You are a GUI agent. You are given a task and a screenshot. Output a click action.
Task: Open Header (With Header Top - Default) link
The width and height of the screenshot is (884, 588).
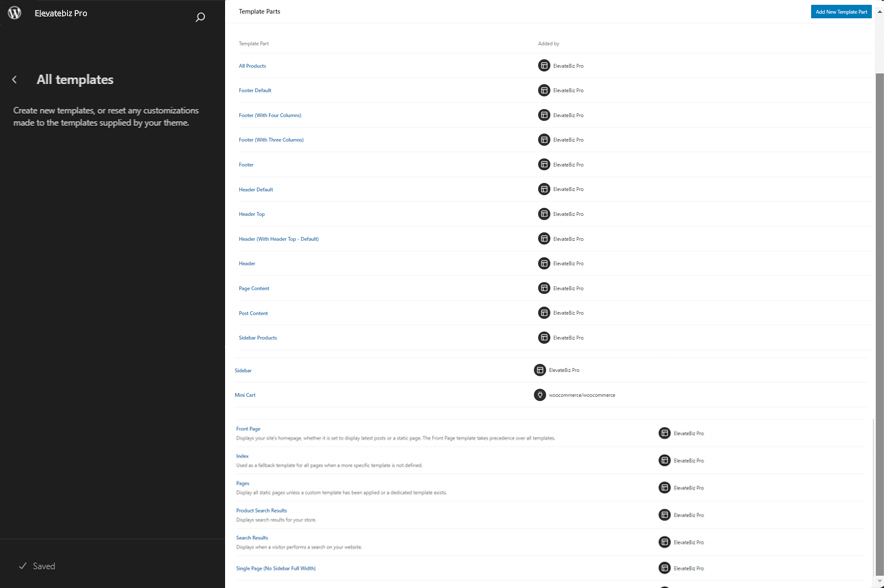[279, 239]
